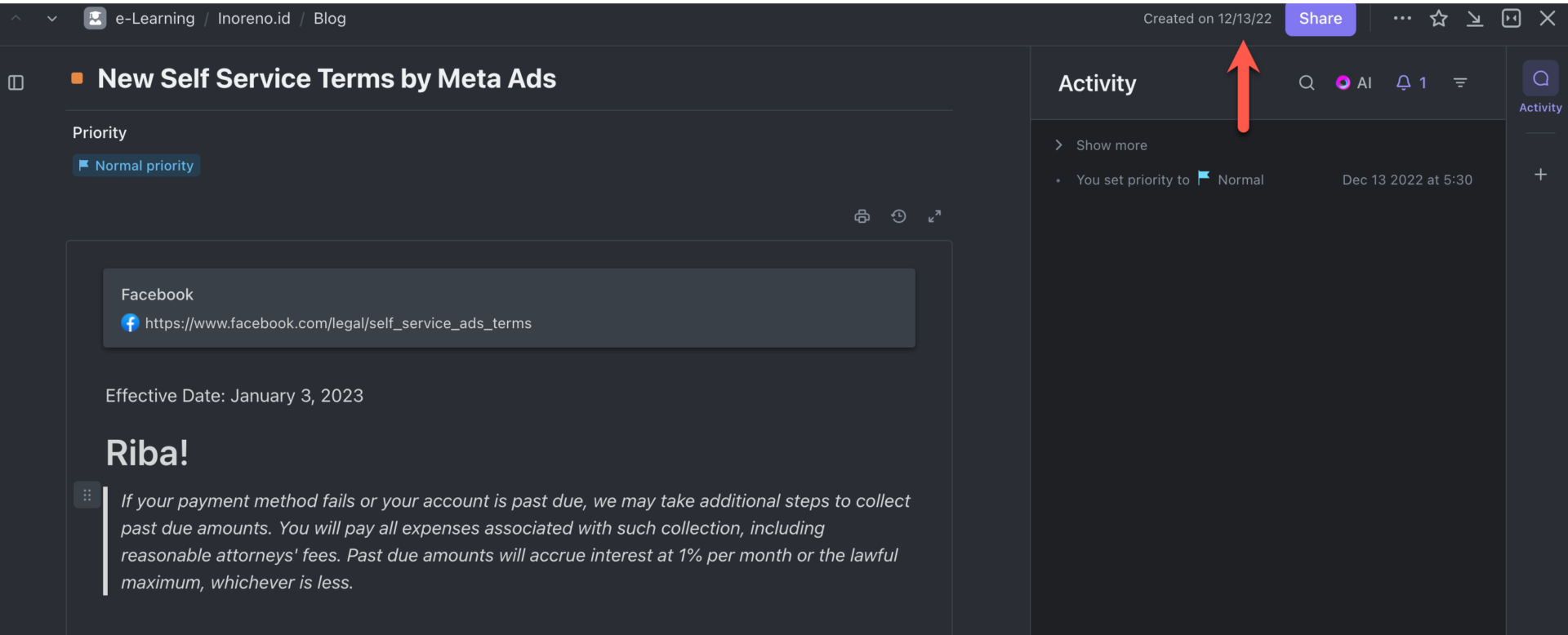The width and height of the screenshot is (1568, 635).
Task: Search the Activity panel
Action: [x=1307, y=82]
